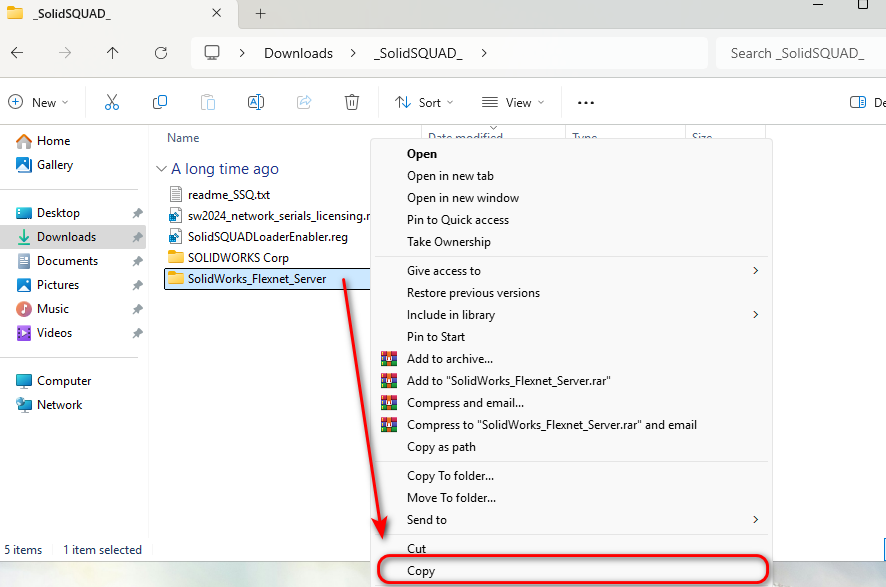The height and width of the screenshot is (587, 886).
Task: Expand chevron after Downloads in address bar
Action: (353, 53)
